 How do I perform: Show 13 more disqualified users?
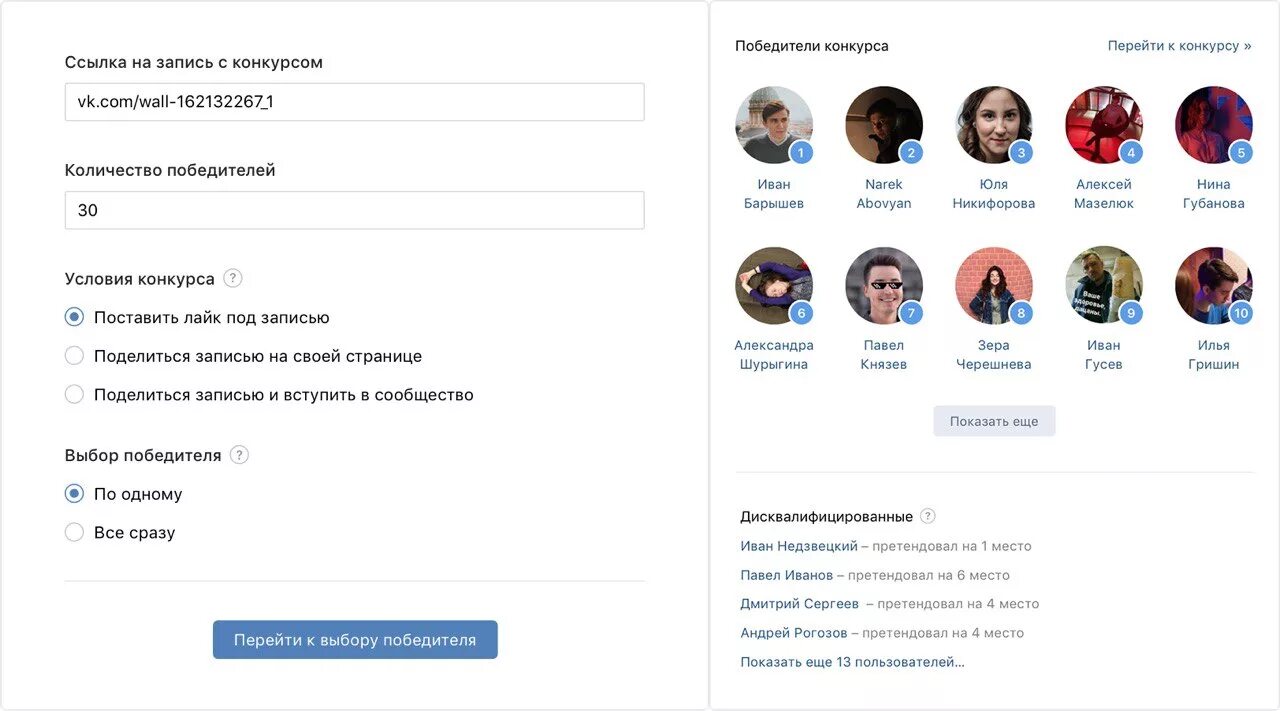click(x=852, y=662)
